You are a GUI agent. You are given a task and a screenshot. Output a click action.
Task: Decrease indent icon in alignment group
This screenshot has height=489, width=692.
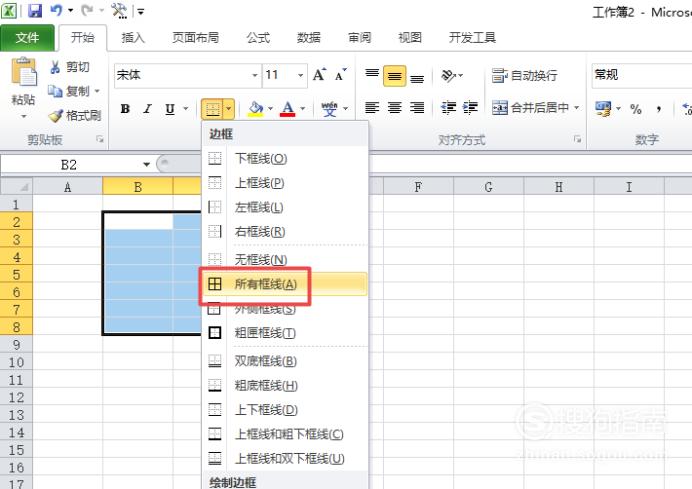point(448,107)
